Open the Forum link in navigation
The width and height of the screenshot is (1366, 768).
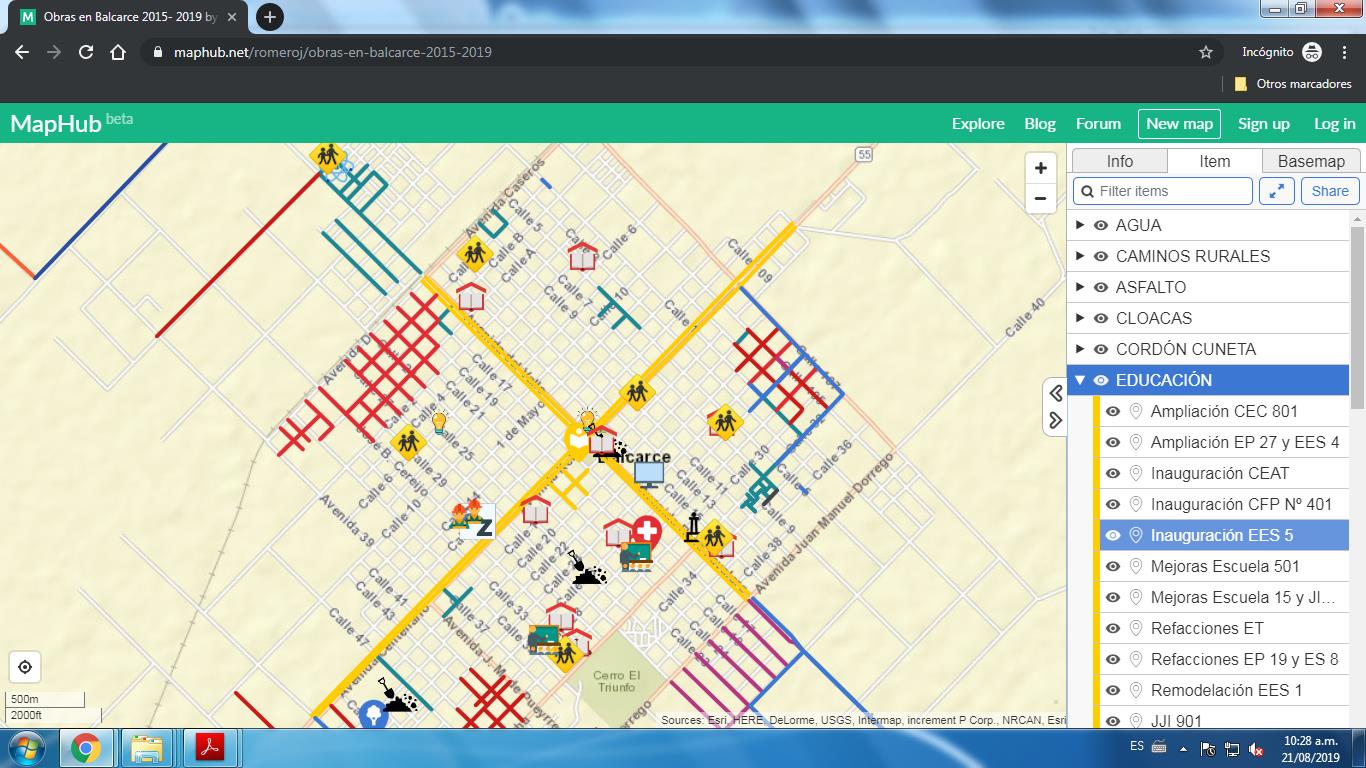[x=1098, y=124]
